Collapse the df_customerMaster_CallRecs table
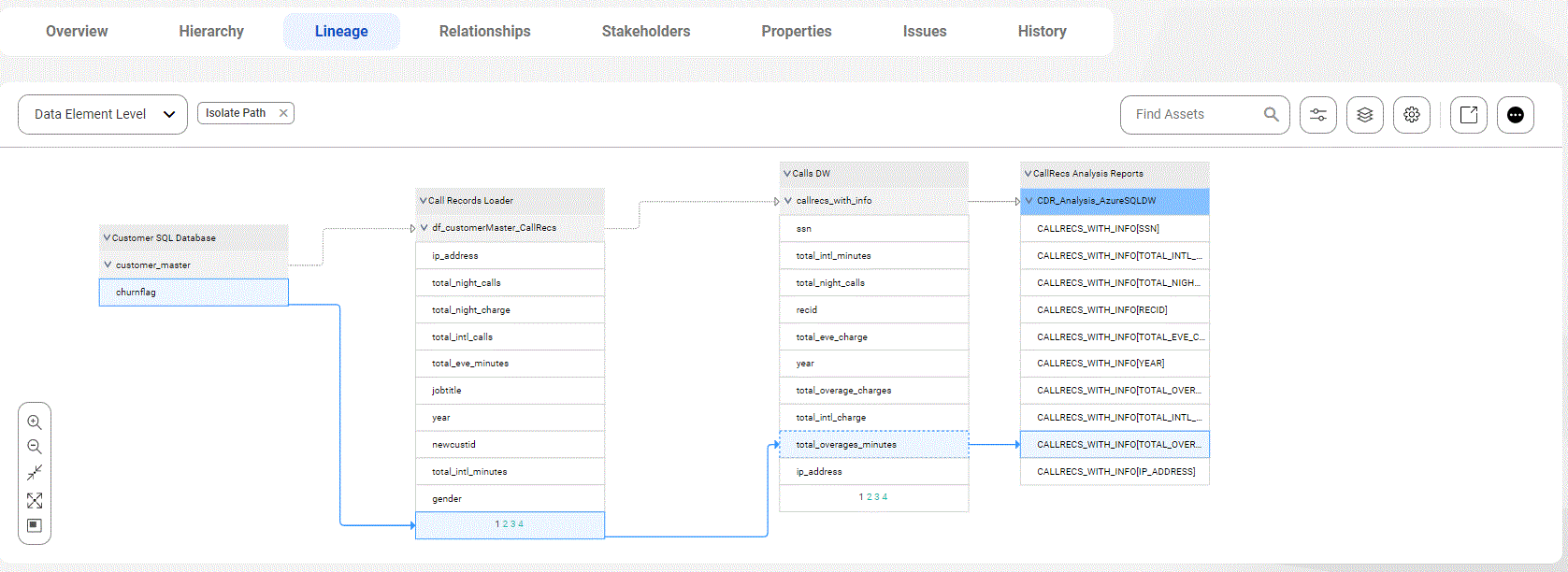 click(424, 228)
